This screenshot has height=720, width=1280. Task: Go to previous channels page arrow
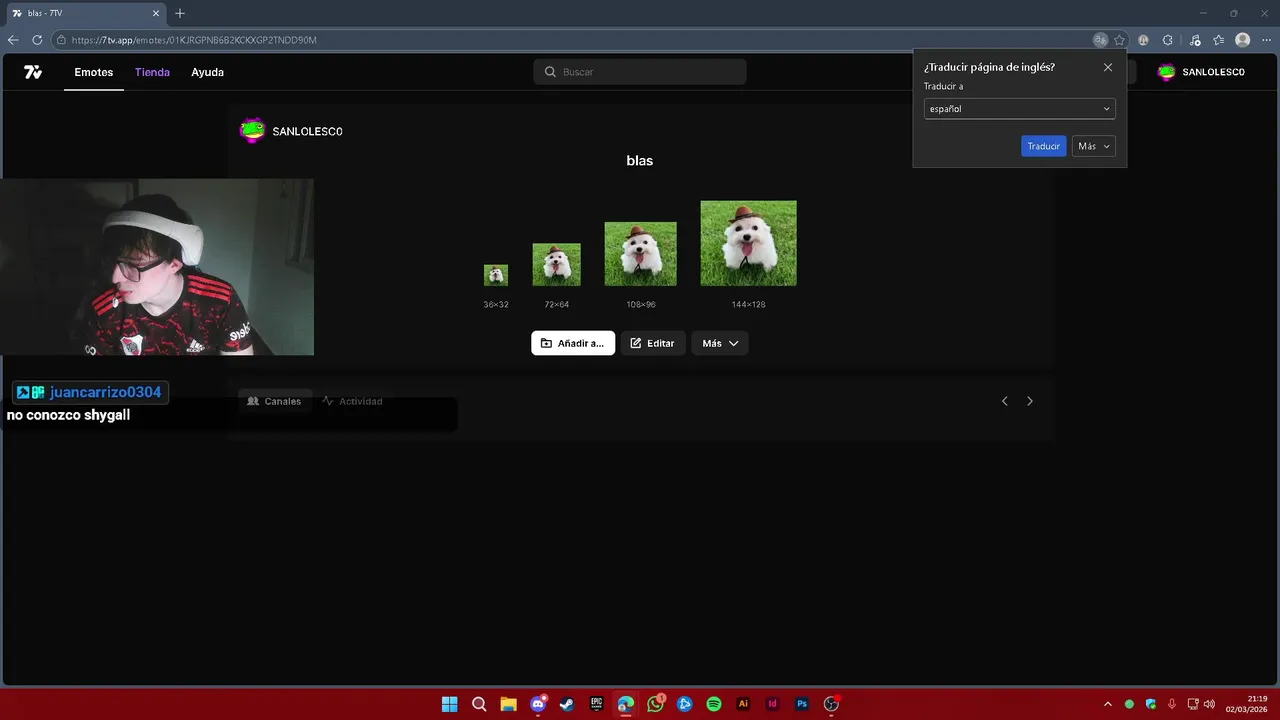pyautogui.click(x=1005, y=401)
